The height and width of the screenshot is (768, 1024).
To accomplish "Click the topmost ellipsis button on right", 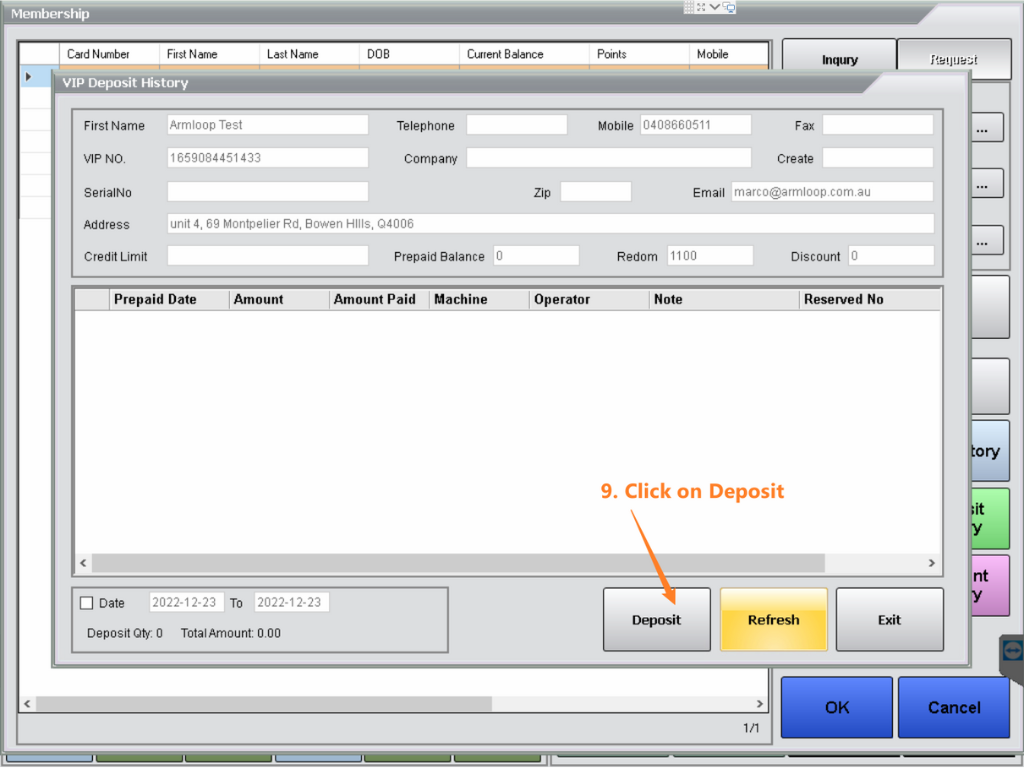I will point(983,129).
